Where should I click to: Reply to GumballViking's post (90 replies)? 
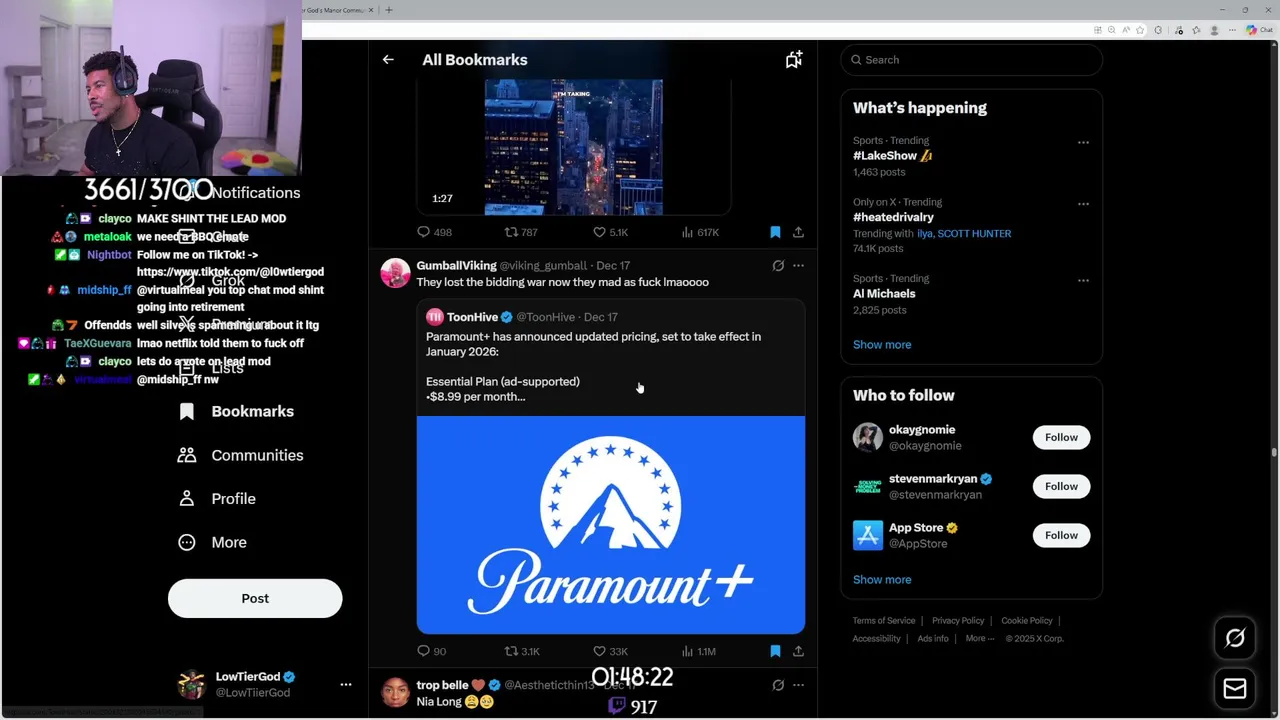431,651
